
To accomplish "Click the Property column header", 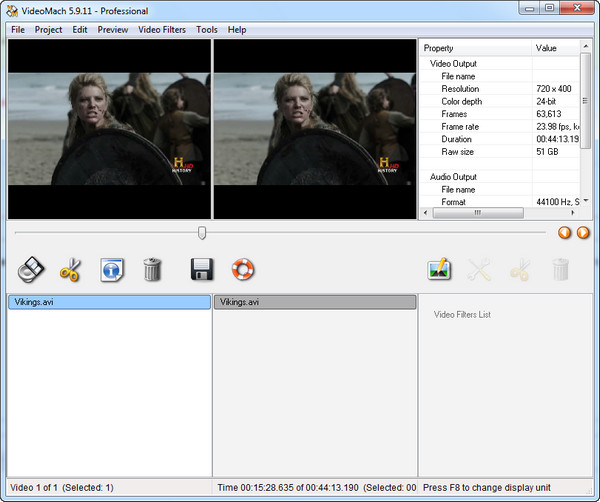I will [475, 48].
